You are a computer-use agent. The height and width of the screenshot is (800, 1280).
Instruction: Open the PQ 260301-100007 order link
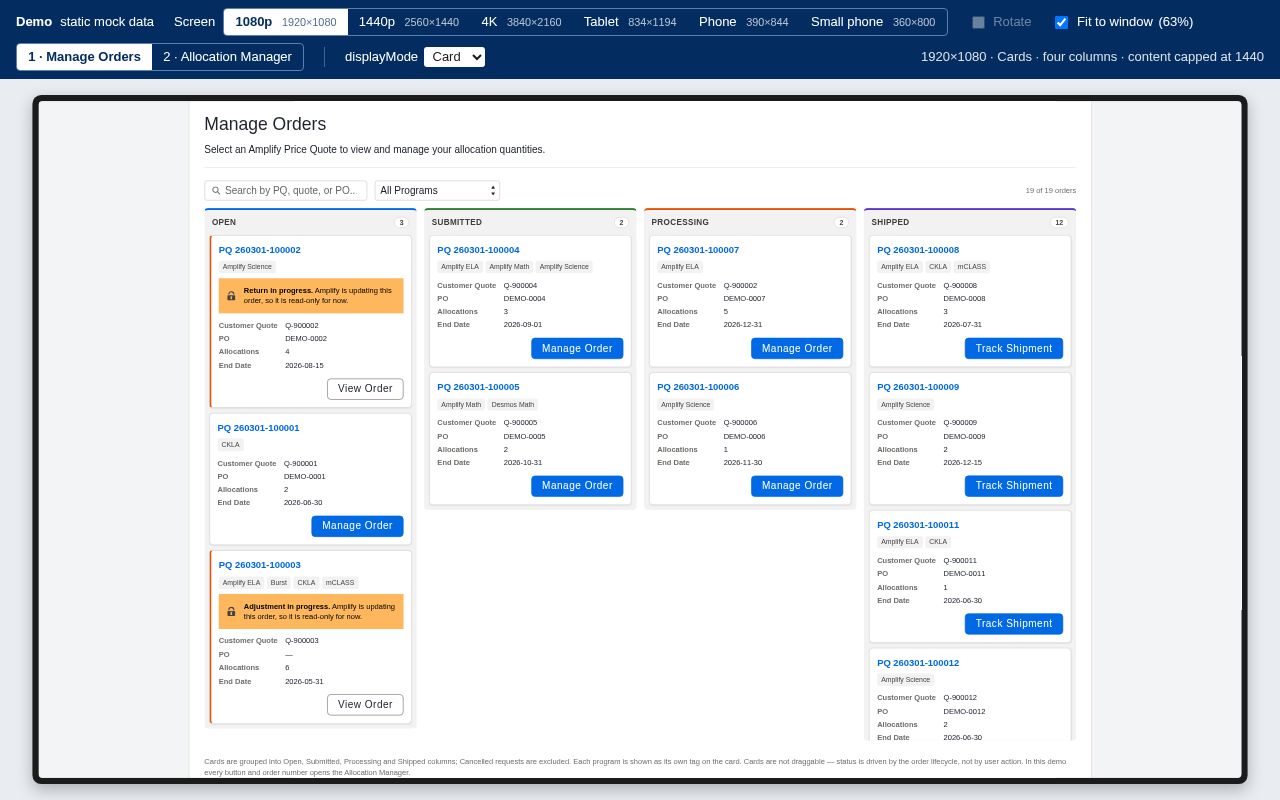click(x=698, y=250)
